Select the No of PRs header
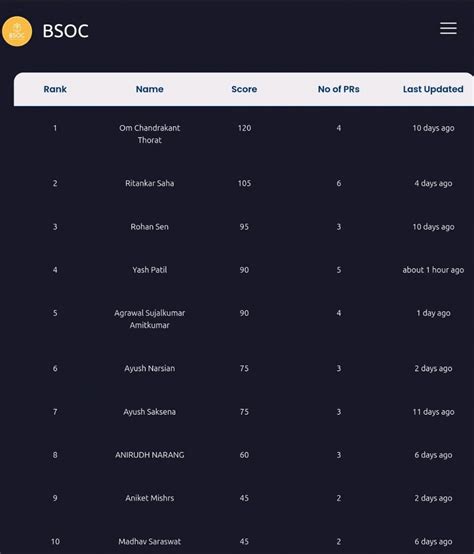Screen dimensions: 474x554 [x=338, y=89]
